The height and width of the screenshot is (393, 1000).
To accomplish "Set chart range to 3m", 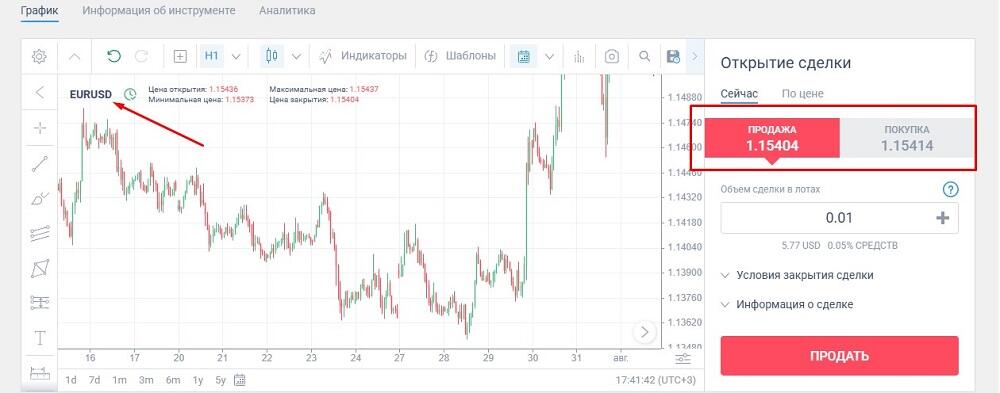I will [146, 380].
